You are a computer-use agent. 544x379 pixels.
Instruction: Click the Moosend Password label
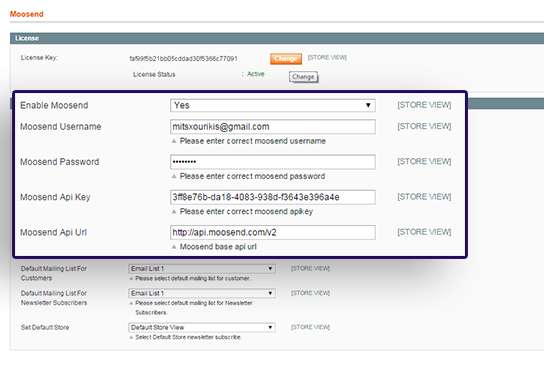click(x=60, y=162)
